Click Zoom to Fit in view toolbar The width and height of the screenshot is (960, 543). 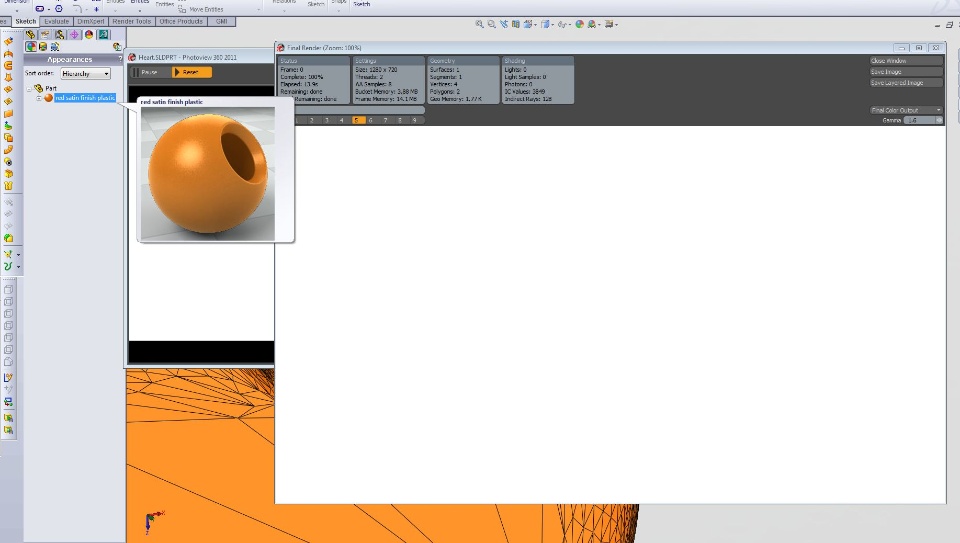(479, 24)
